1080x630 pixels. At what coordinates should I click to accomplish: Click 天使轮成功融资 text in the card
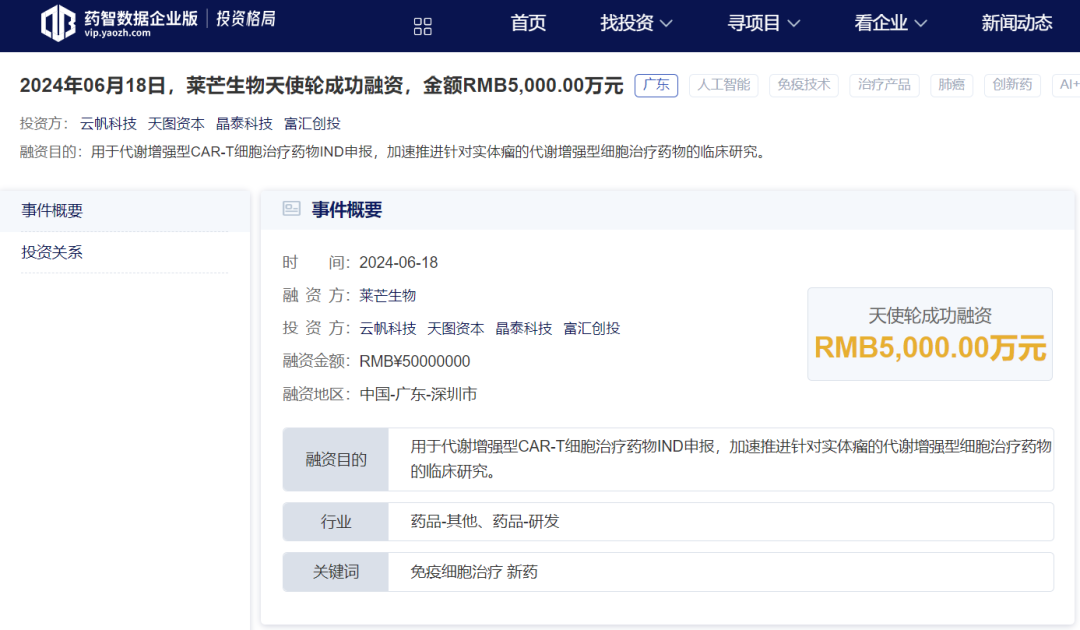coord(930,316)
